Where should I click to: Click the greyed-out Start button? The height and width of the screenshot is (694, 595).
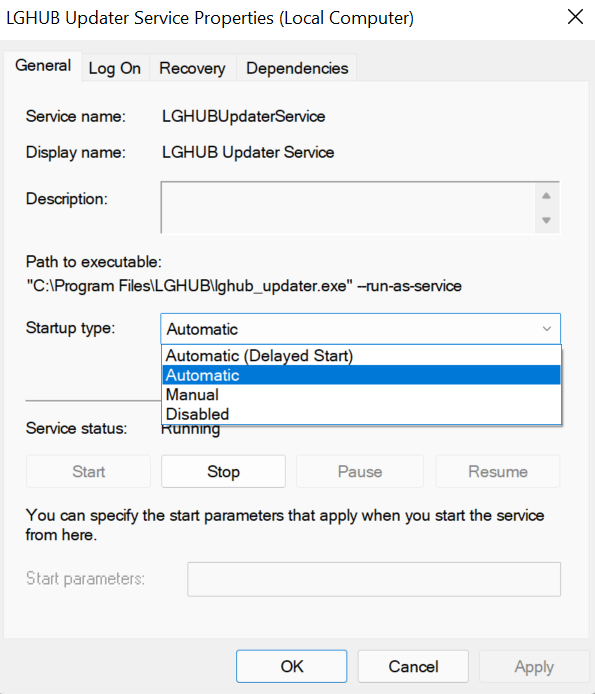89,471
